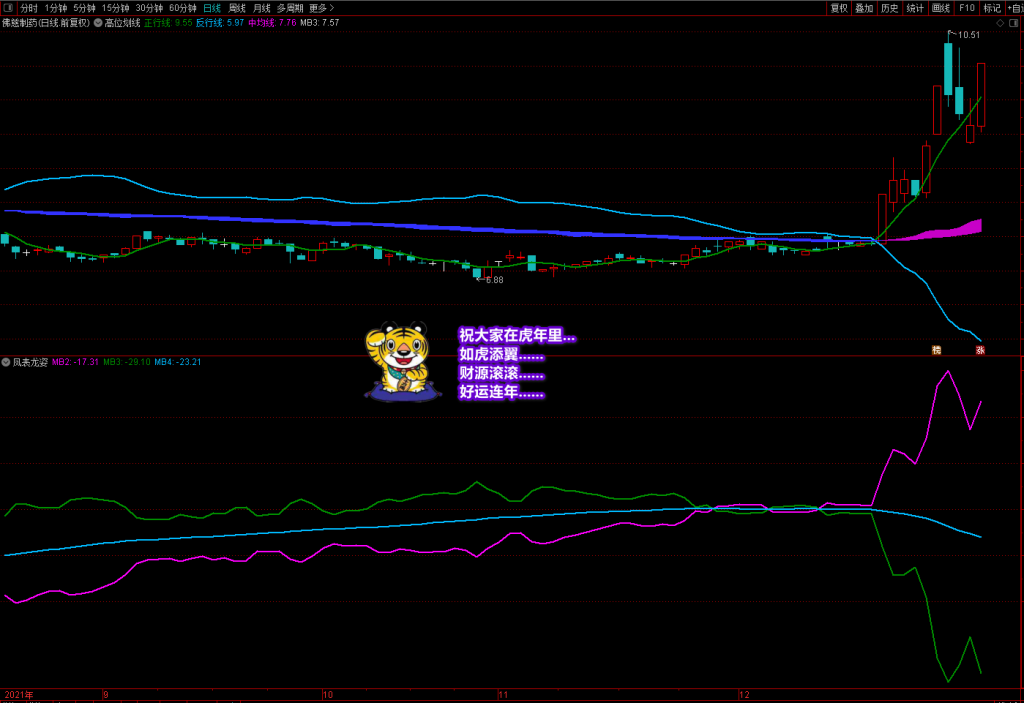
Task: Switch to 分时 intraday view
Action: [x=28, y=8]
